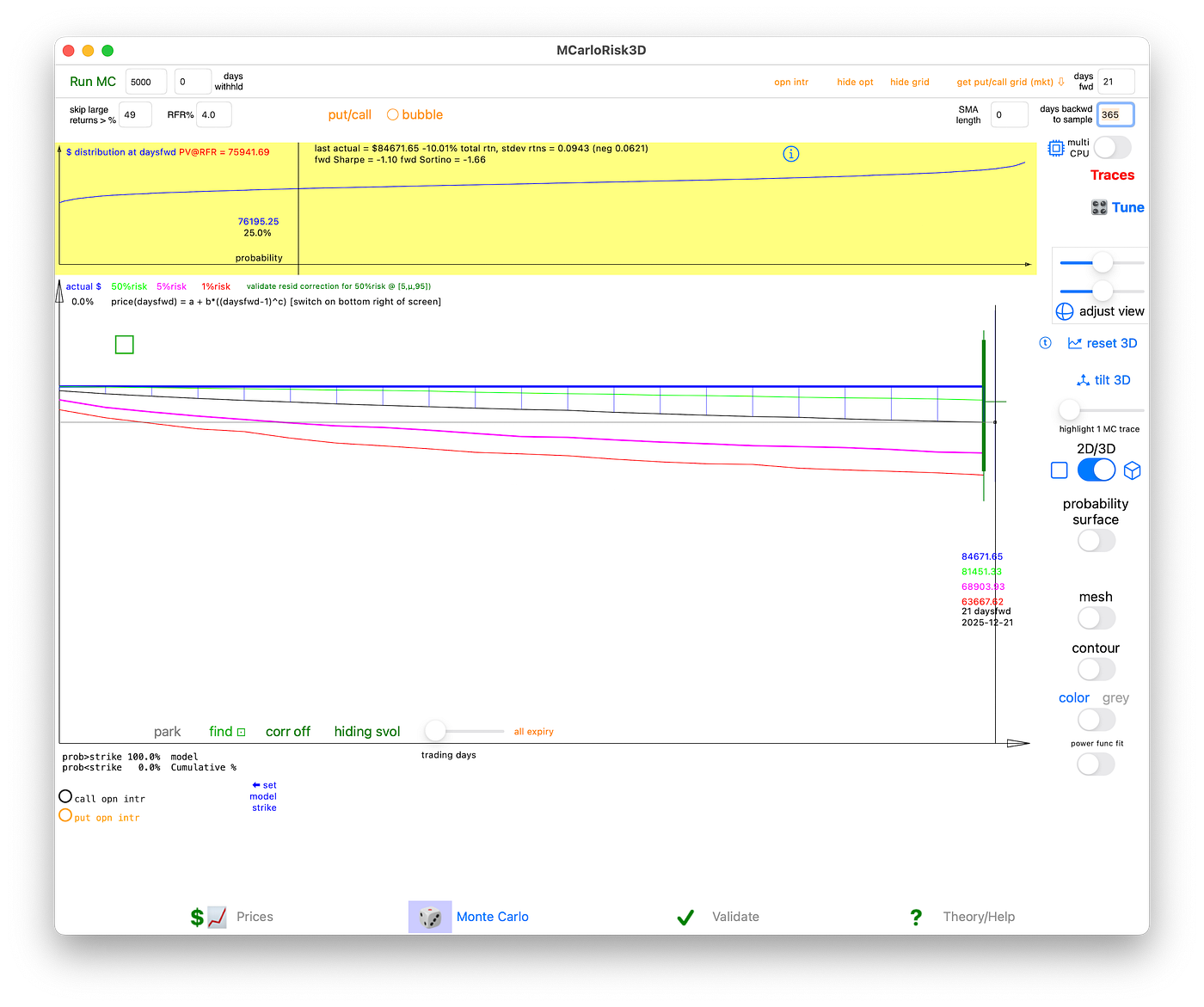The image size is (1204, 1007).
Task: Click the find target icon
Action: pos(242,733)
